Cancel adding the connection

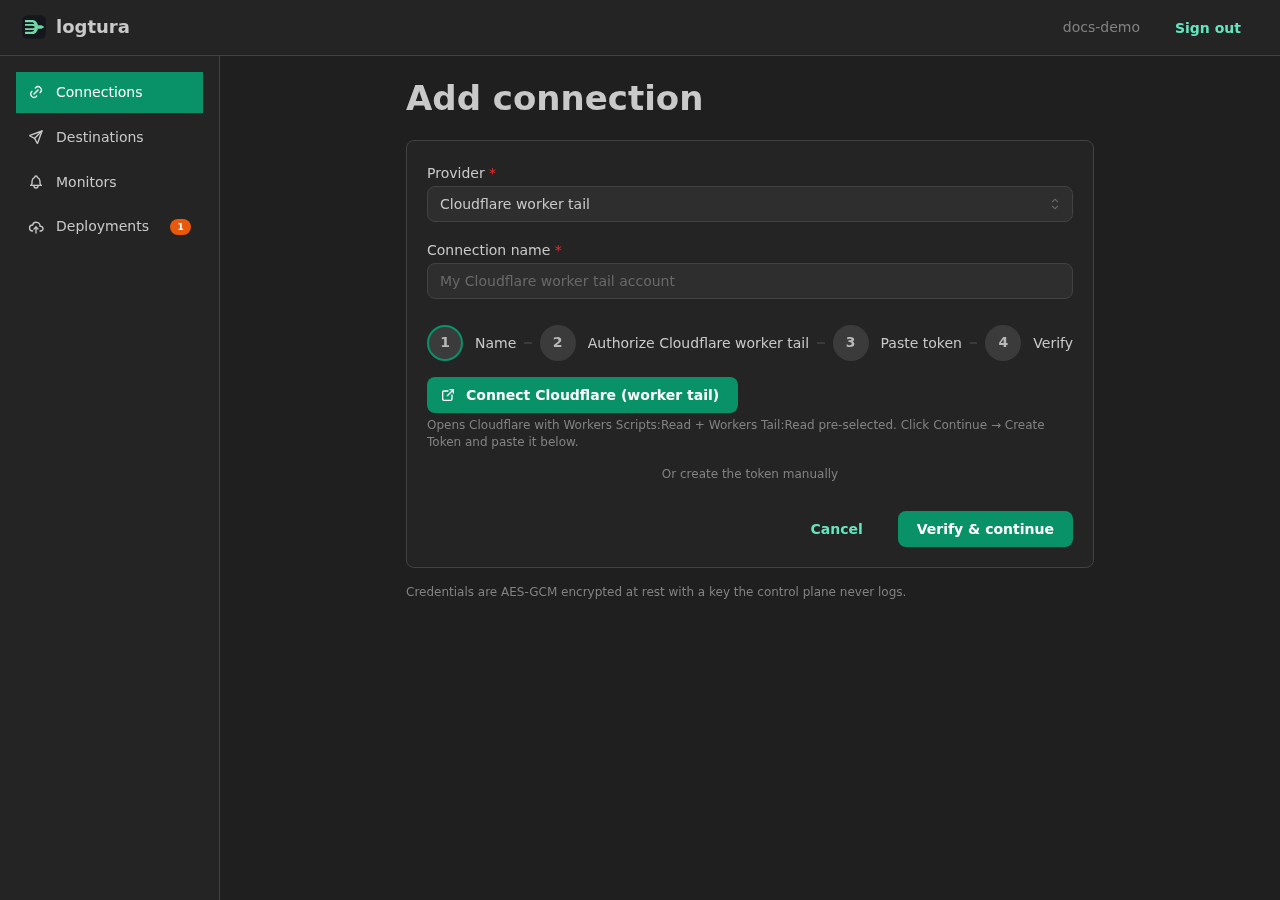coord(836,529)
